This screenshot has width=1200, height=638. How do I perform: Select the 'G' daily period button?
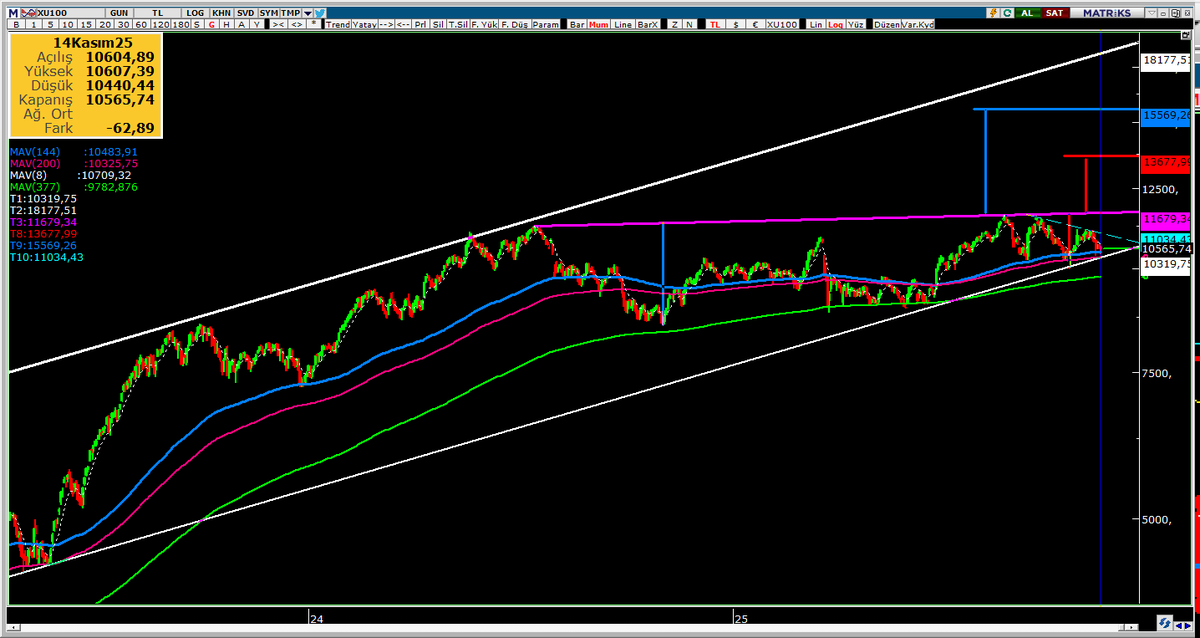[211, 24]
